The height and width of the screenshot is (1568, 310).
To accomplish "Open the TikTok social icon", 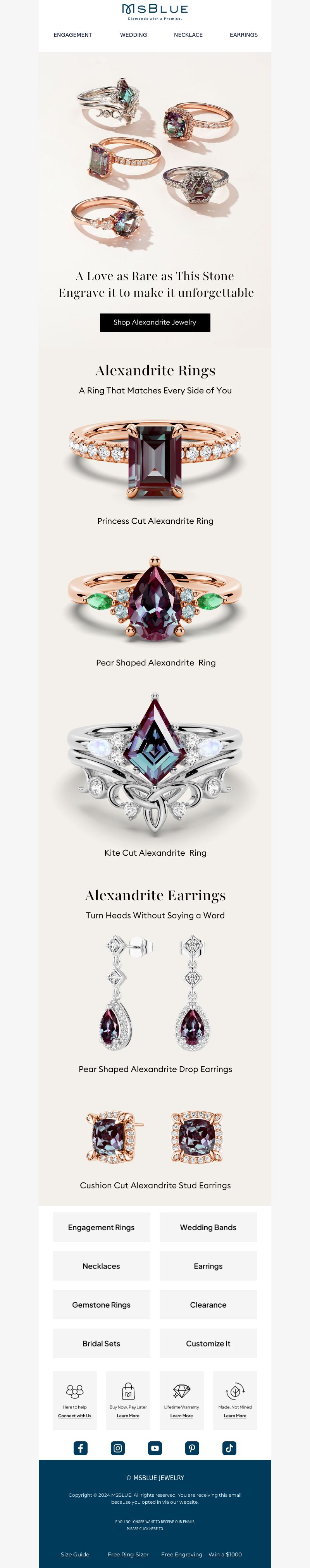I will coord(229,1448).
